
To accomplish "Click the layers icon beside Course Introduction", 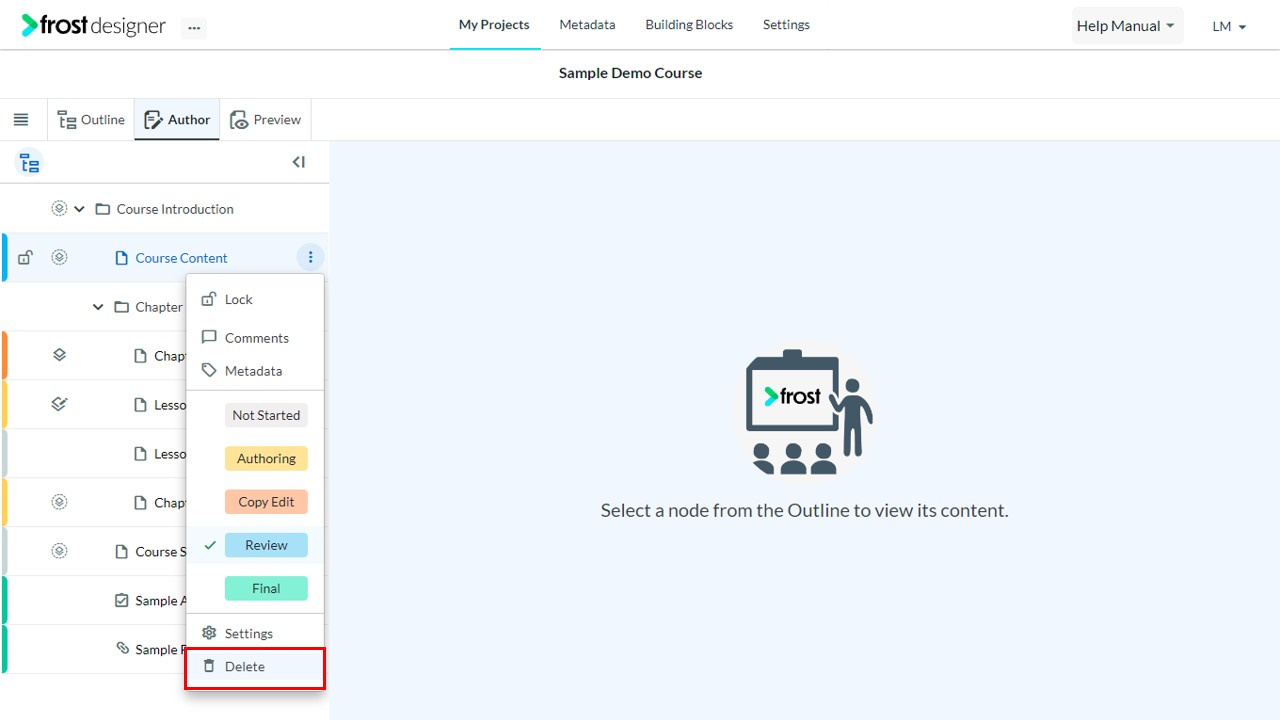I will pyautogui.click(x=59, y=209).
